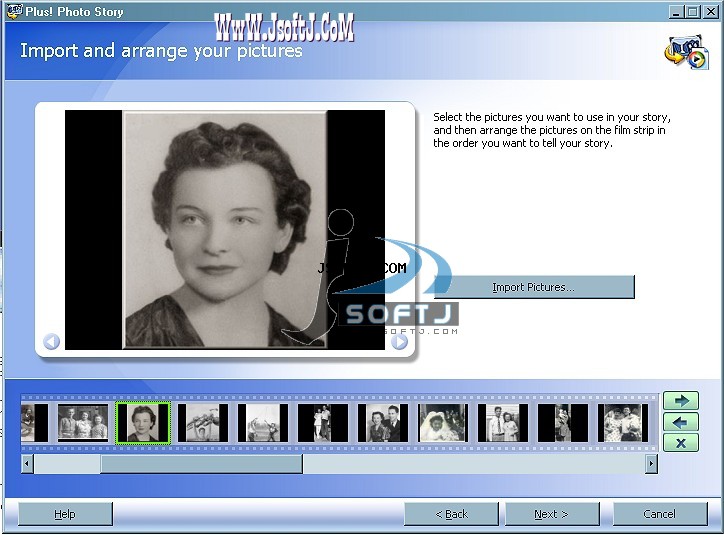This screenshot has height=535, width=724.
Task: Maximize the Photo Story window
Action: click(x=693, y=12)
